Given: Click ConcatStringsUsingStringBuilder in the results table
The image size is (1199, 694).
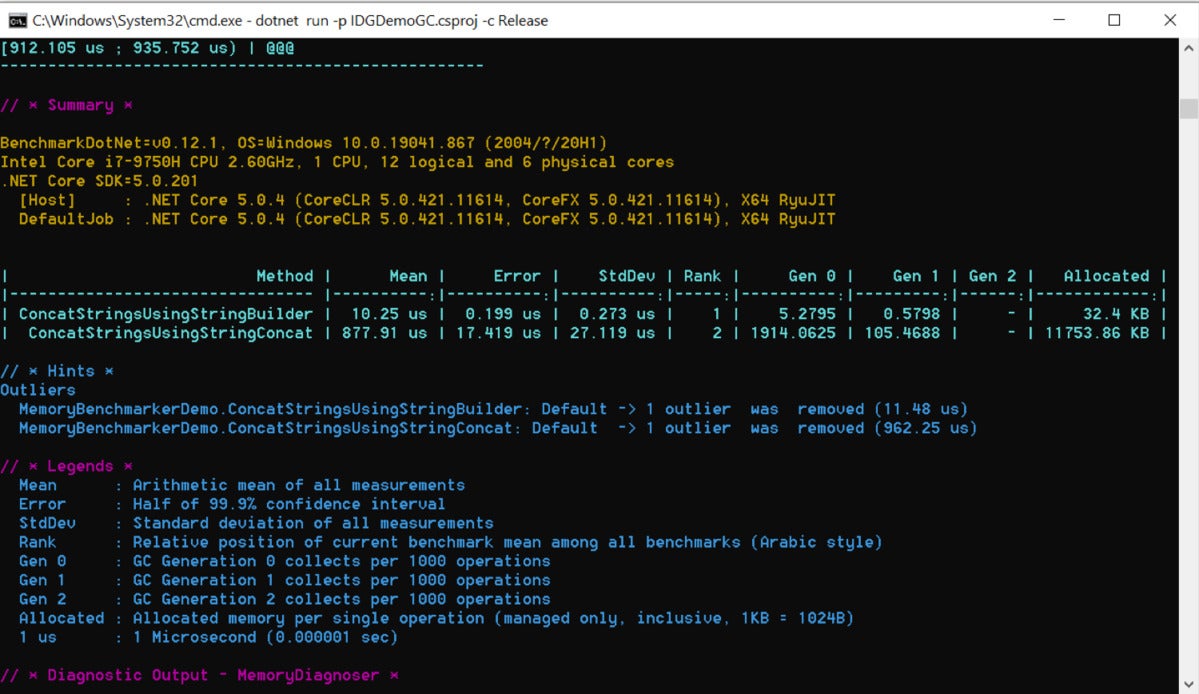Looking at the screenshot, I should point(166,314).
